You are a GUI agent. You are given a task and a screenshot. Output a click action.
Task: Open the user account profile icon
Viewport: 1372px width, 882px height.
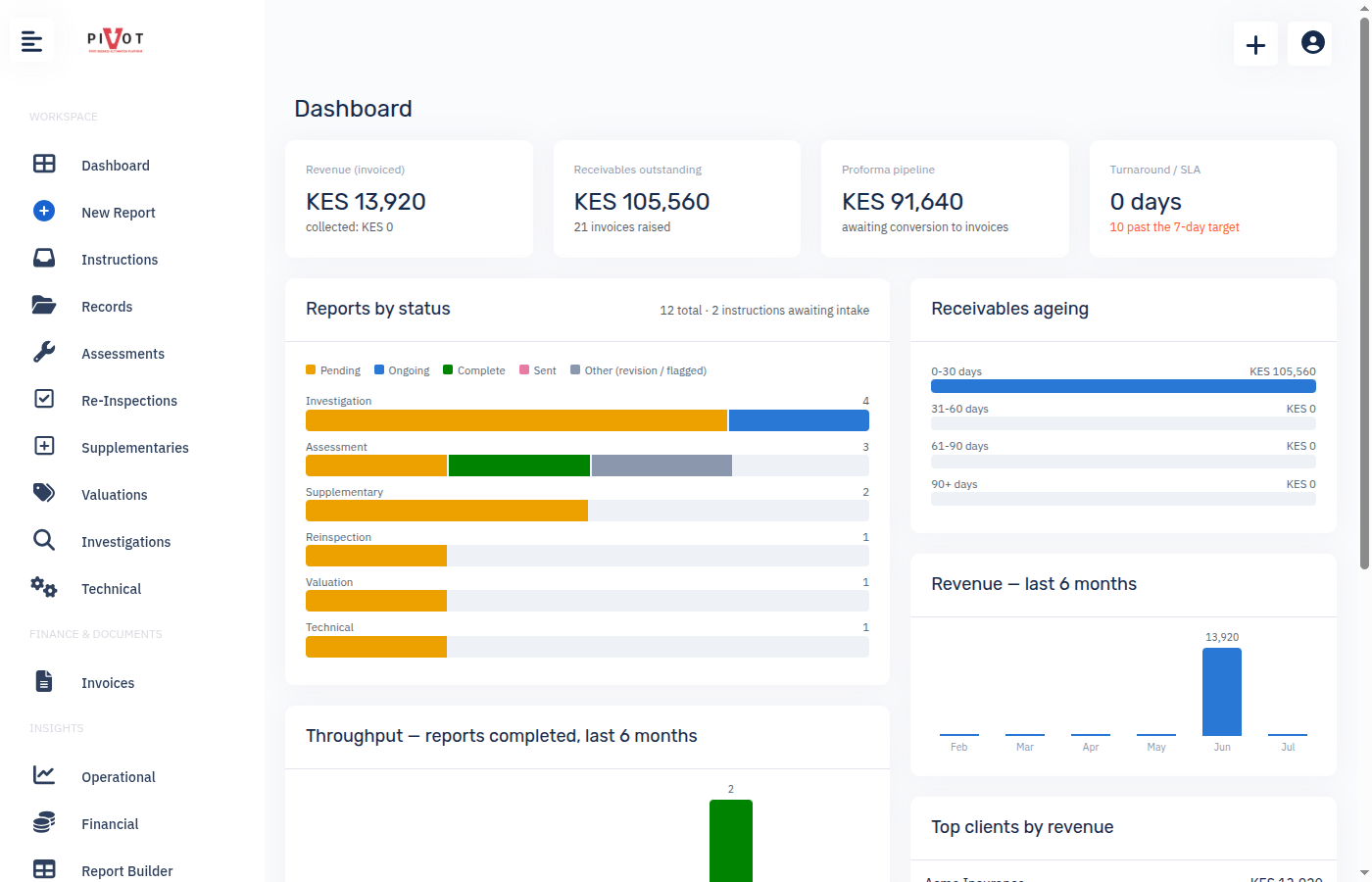(x=1313, y=42)
